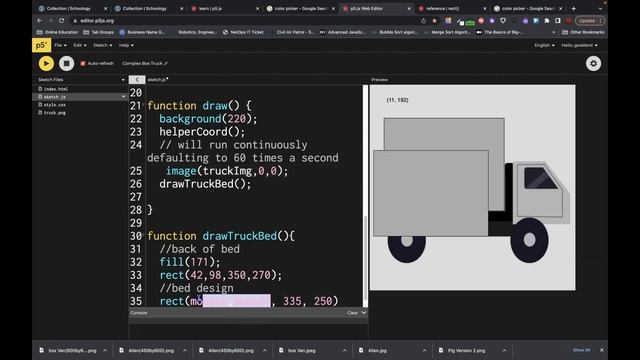Image resolution: width=640 pixels, height=360 pixels.
Task: Open the File menu
Action: [x=60, y=45]
